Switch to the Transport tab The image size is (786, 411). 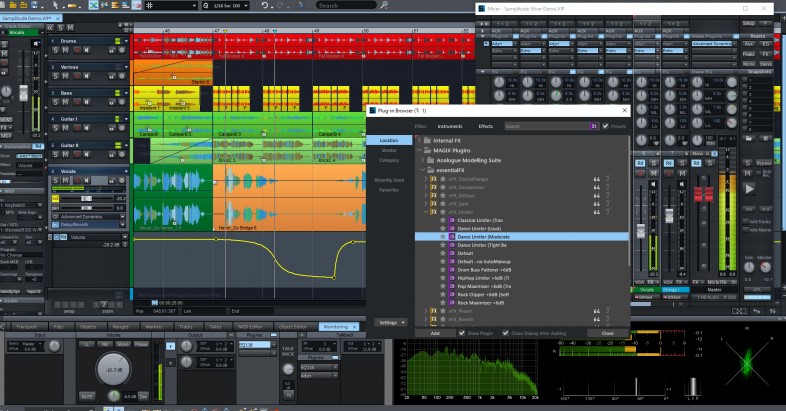click(27, 326)
